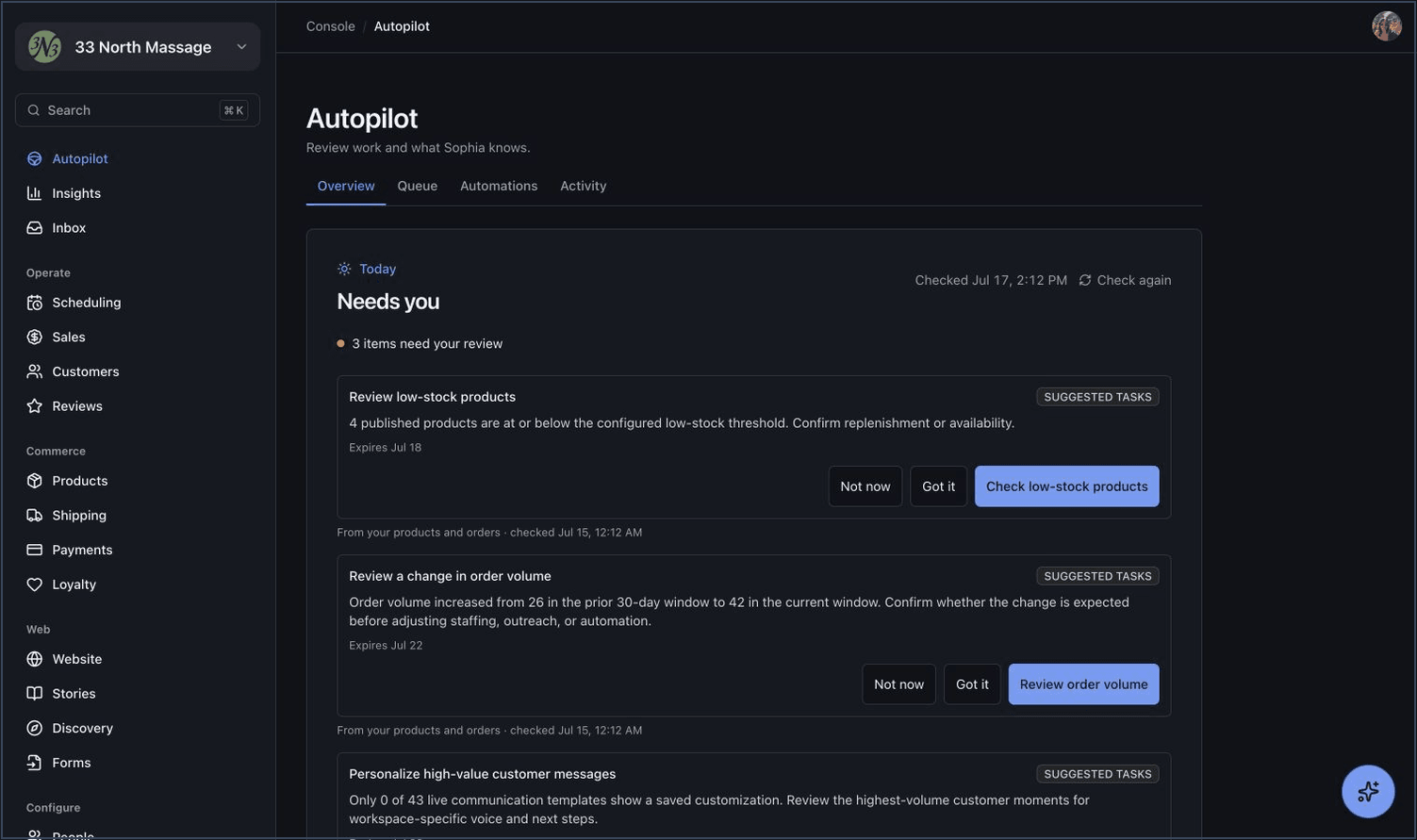Open Loyalty in the sidebar
This screenshot has height=840, width=1417.
click(x=138, y=585)
